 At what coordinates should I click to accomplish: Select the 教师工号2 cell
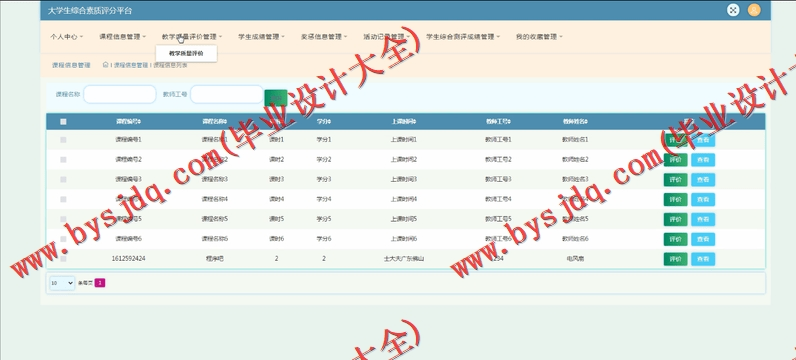coord(498,159)
